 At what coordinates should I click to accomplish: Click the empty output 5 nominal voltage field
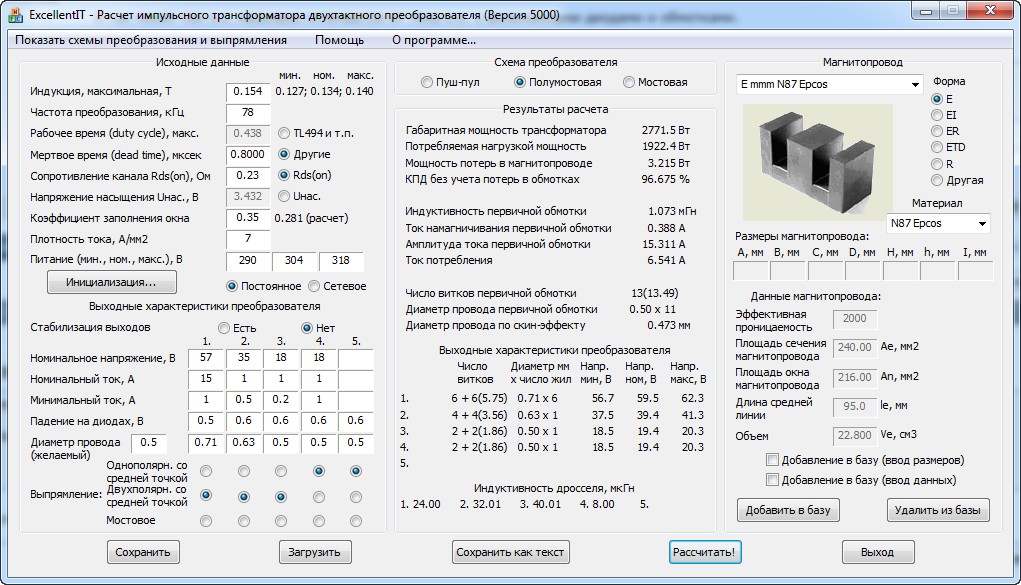[356, 358]
